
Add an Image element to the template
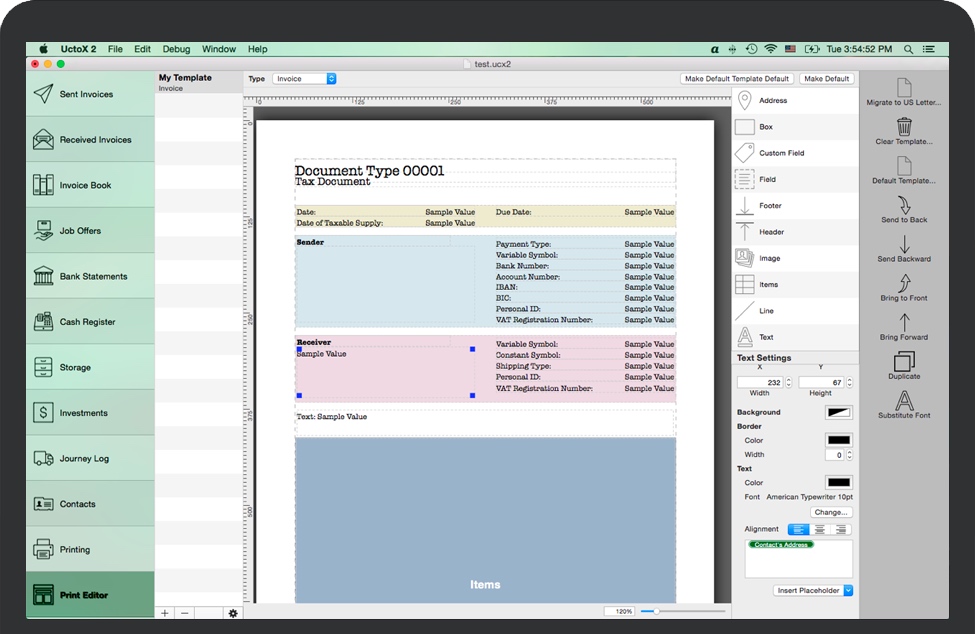[x=745, y=258]
